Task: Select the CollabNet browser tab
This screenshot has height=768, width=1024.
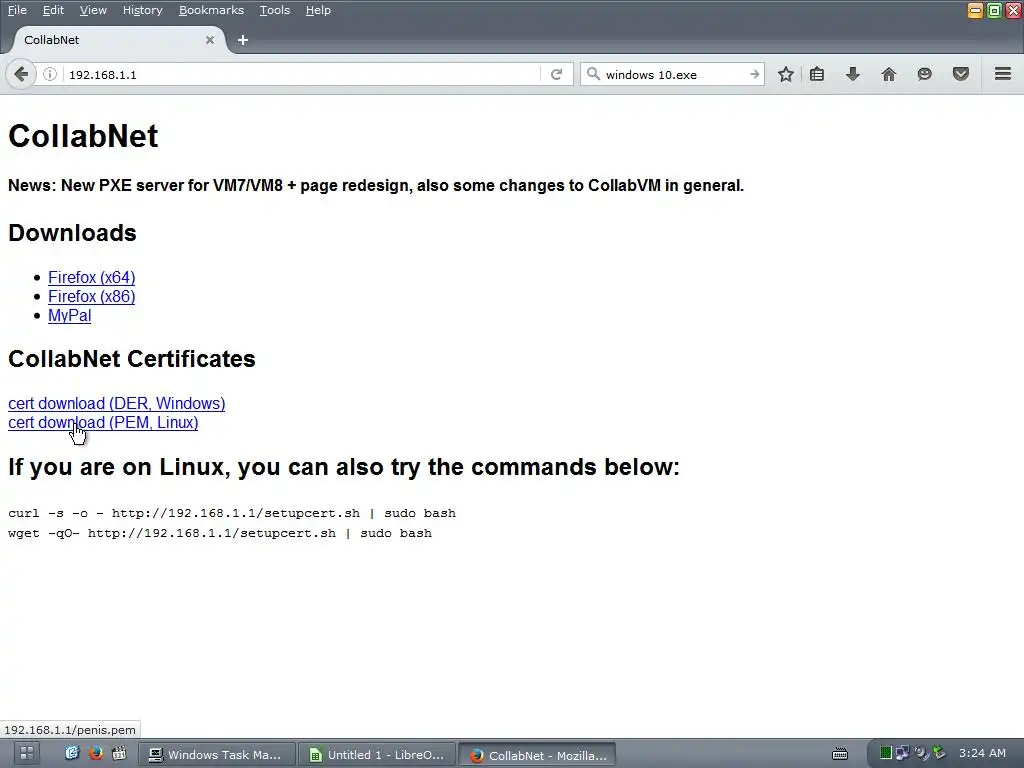Action: (x=118, y=40)
